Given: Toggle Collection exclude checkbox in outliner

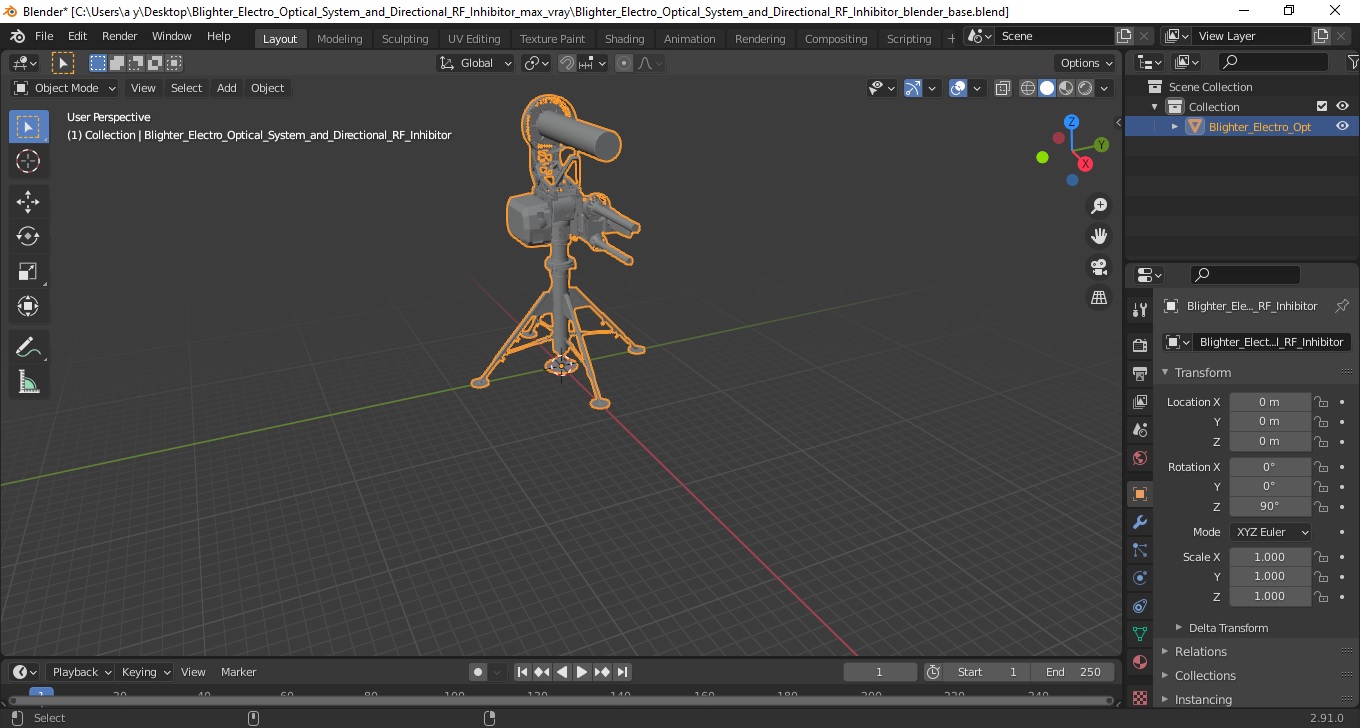Looking at the screenshot, I should (1322, 107).
